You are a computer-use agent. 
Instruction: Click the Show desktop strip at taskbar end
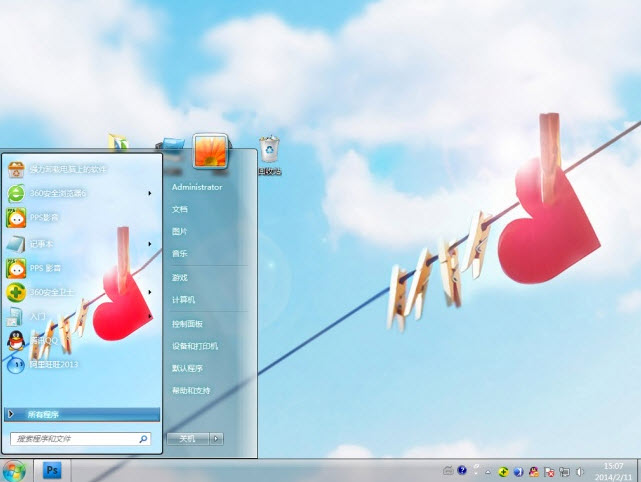click(638, 471)
